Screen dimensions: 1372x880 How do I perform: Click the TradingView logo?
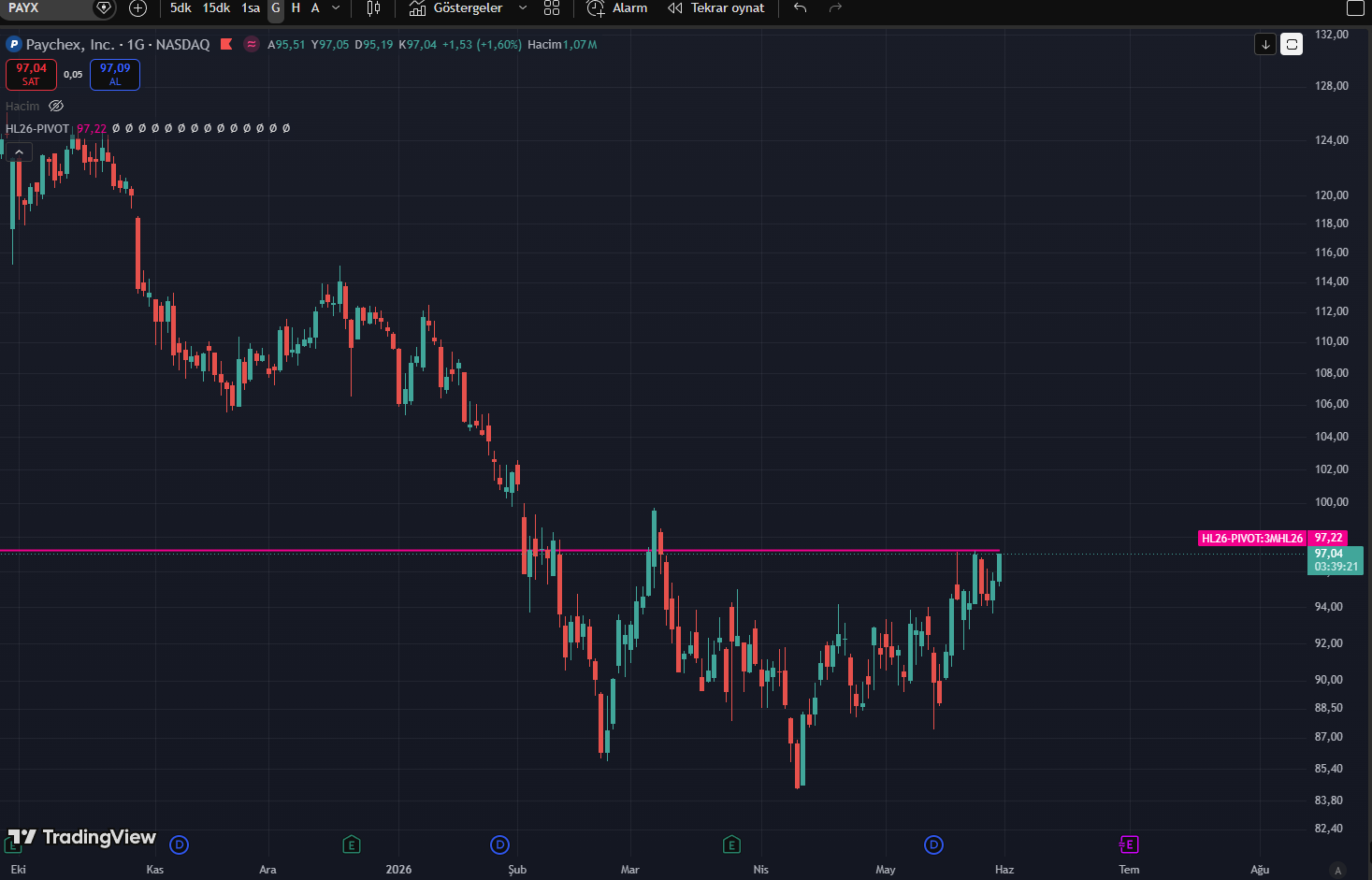tap(82, 837)
